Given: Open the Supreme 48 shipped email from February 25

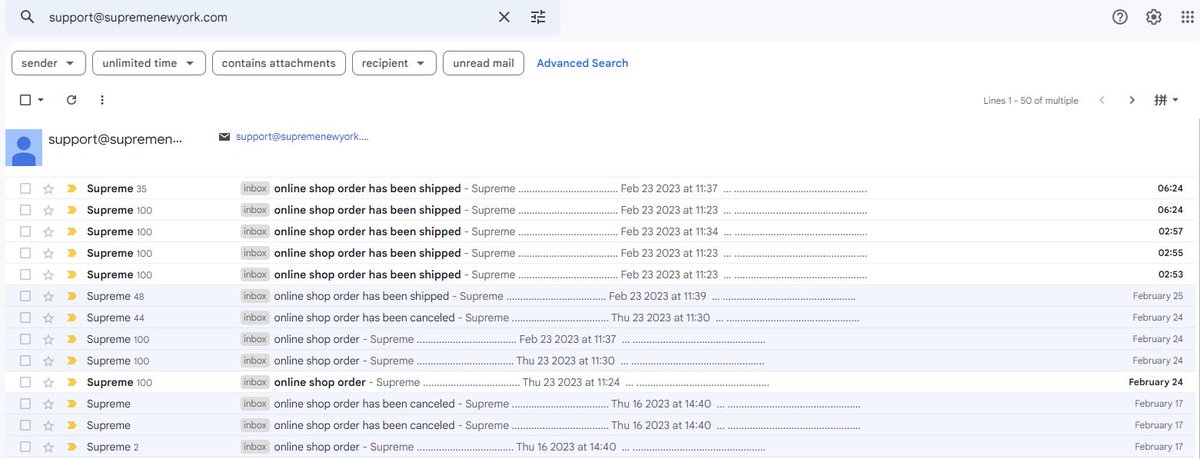Looking at the screenshot, I should click(600, 296).
